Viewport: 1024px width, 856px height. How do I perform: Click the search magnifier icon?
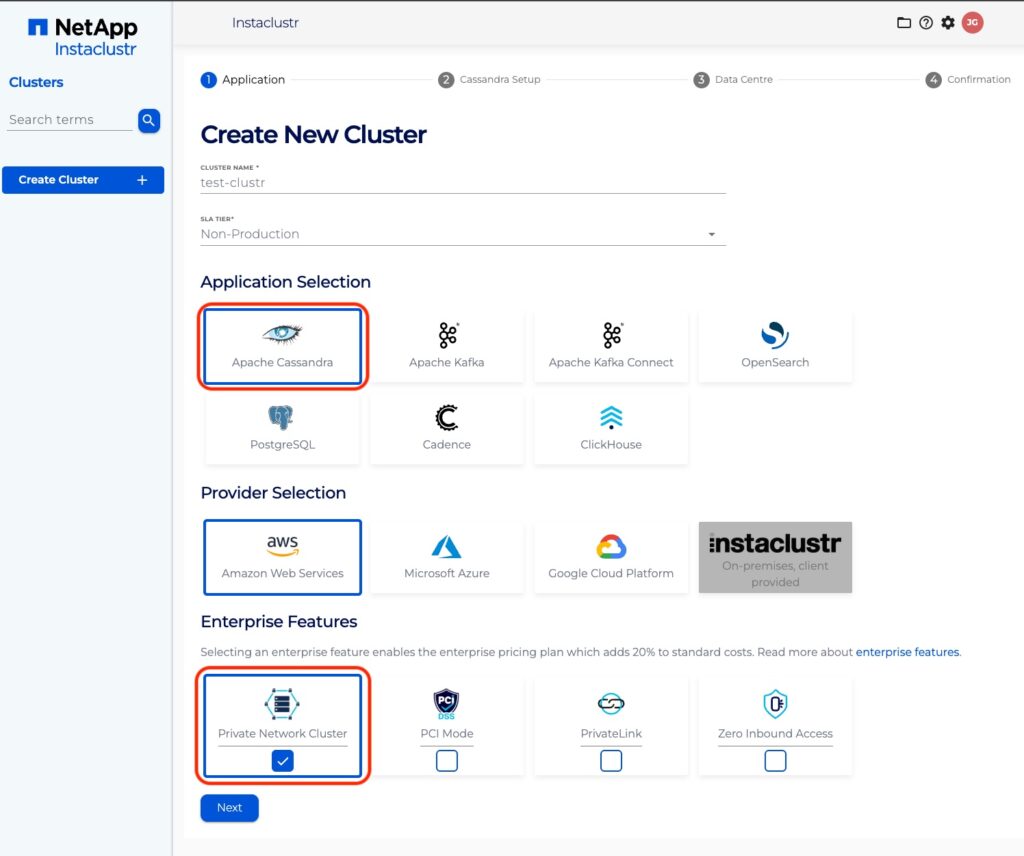(149, 121)
